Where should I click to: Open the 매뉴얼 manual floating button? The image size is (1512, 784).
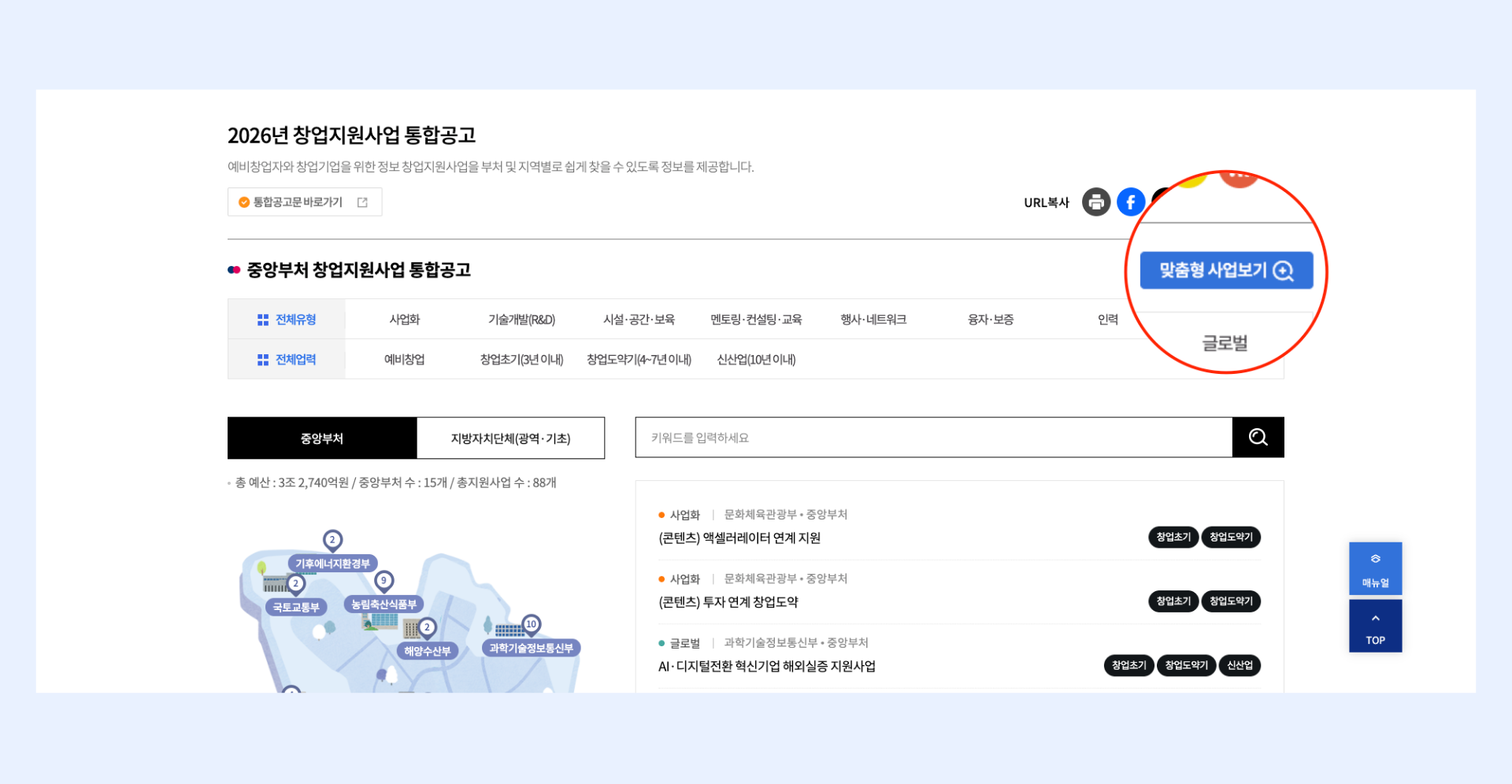click(1375, 568)
